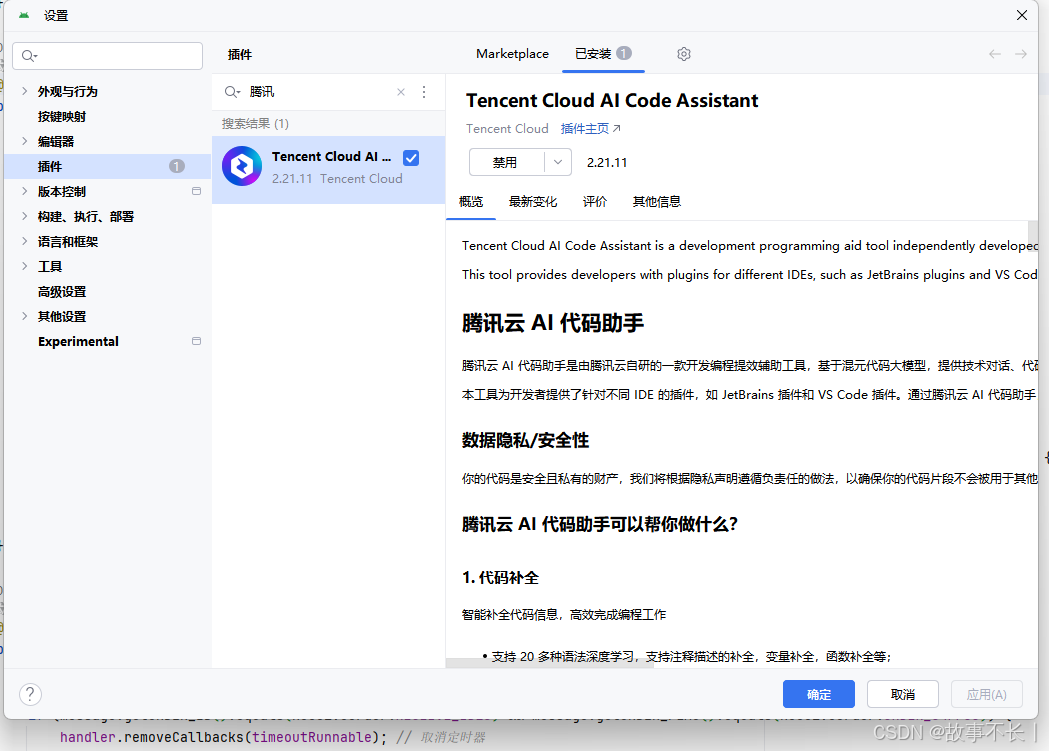The width and height of the screenshot is (1049, 751).
Task: Select Experimental in the settings tree
Action: coord(78,341)
